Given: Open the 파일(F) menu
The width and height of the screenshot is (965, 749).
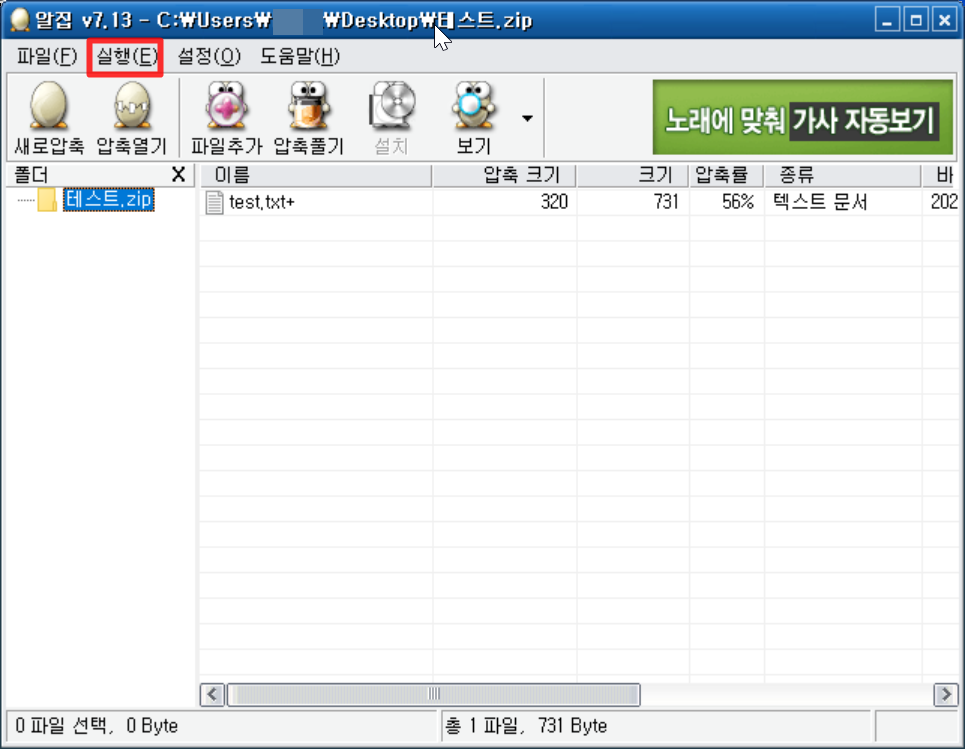Looking at the screenshot, I should (47, 57).
